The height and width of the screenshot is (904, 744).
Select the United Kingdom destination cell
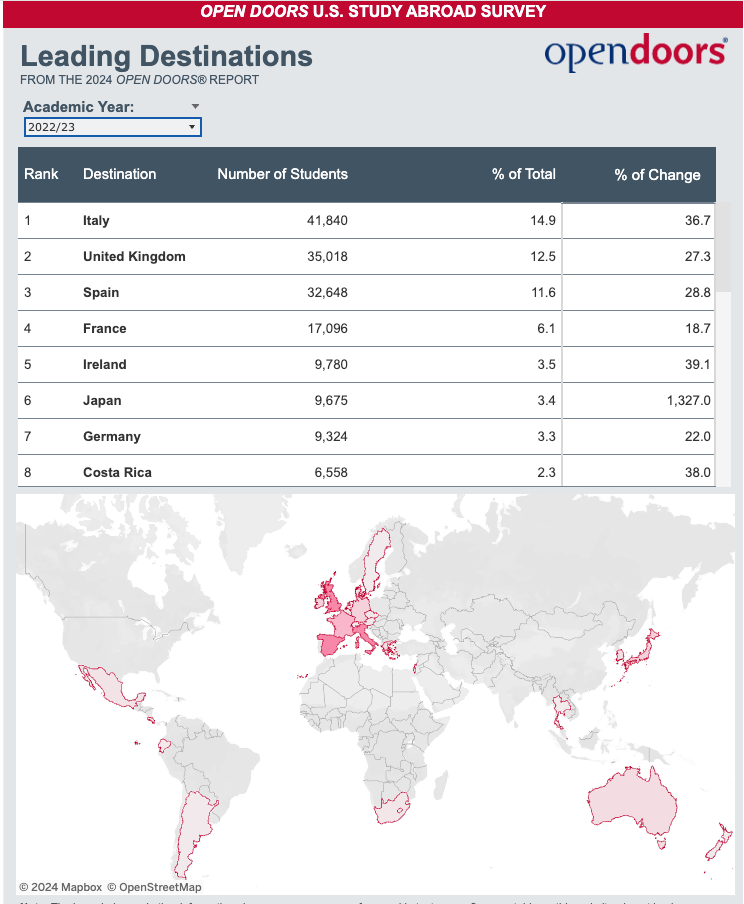[134, 257]
